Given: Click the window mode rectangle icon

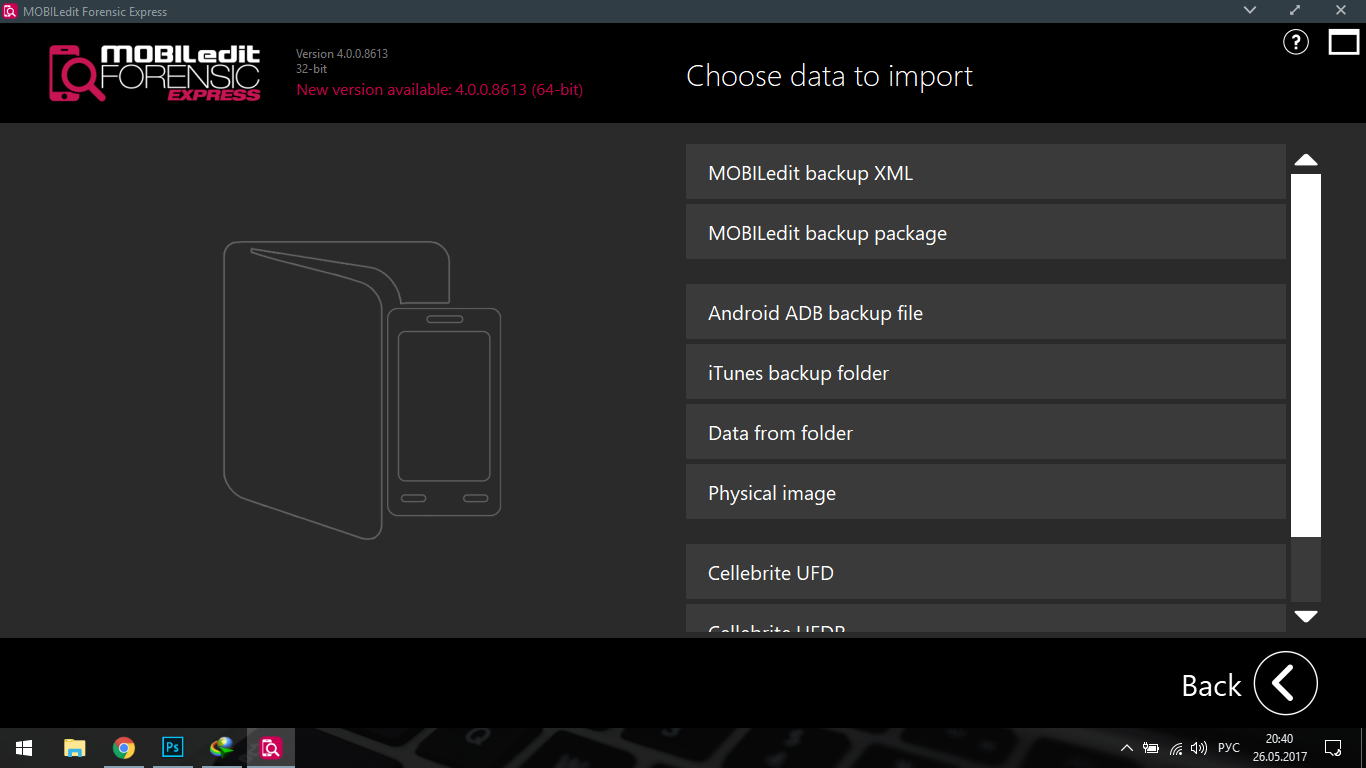Looking at the screenshot, I should pyautogui.click(x=1344, y=42).
